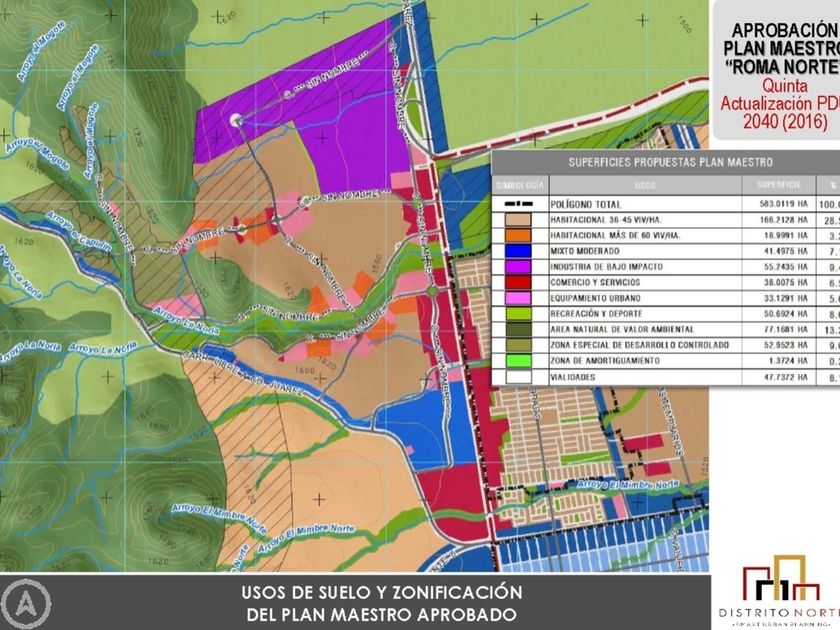Click 'AREA NATURAL DE VALOR AMBIENTAL' label
The height and width of the screenshot is (630, 840).
click(x=622, y=329)
